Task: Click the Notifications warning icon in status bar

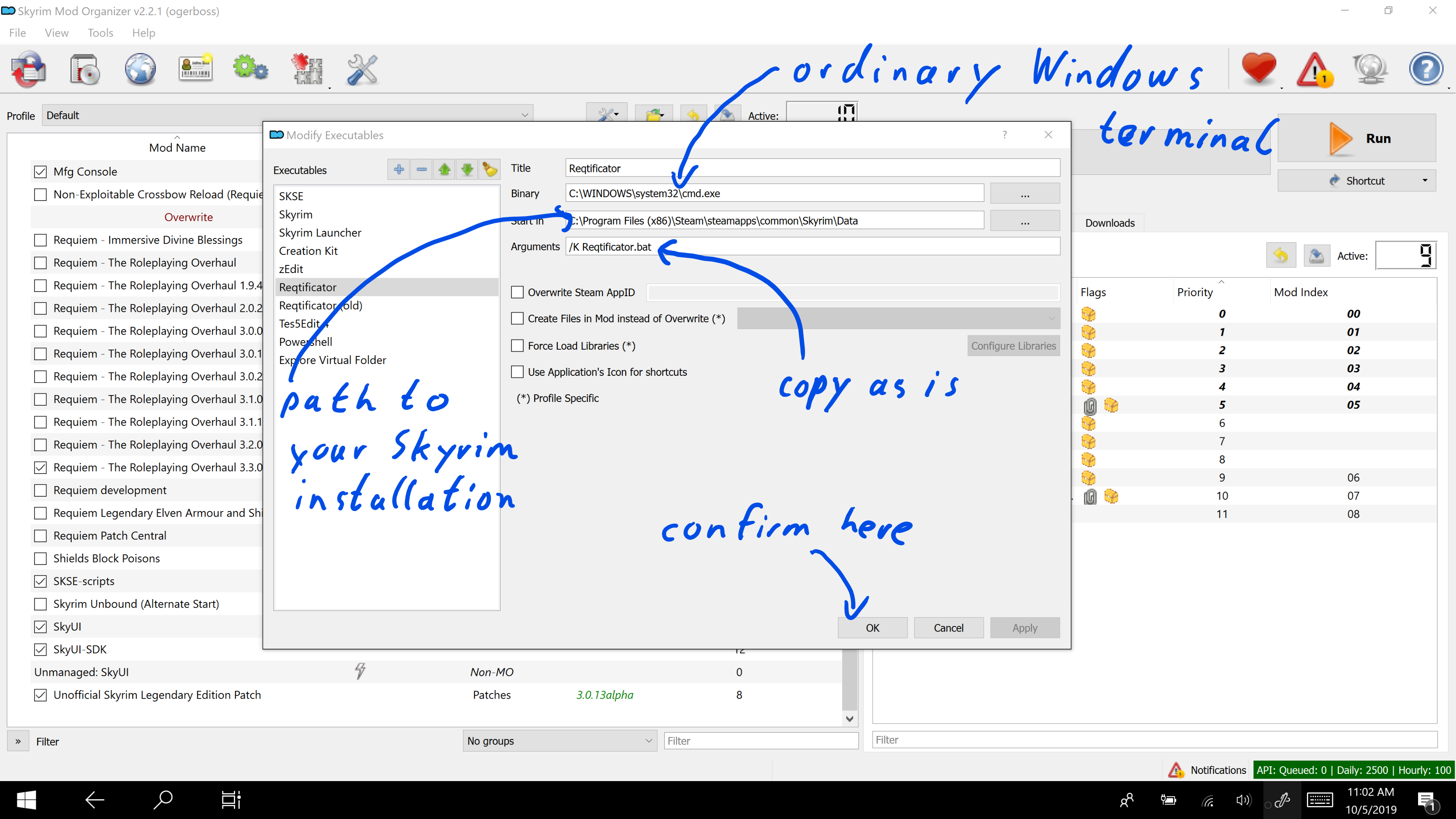Action: click(x=1176, y=770)
